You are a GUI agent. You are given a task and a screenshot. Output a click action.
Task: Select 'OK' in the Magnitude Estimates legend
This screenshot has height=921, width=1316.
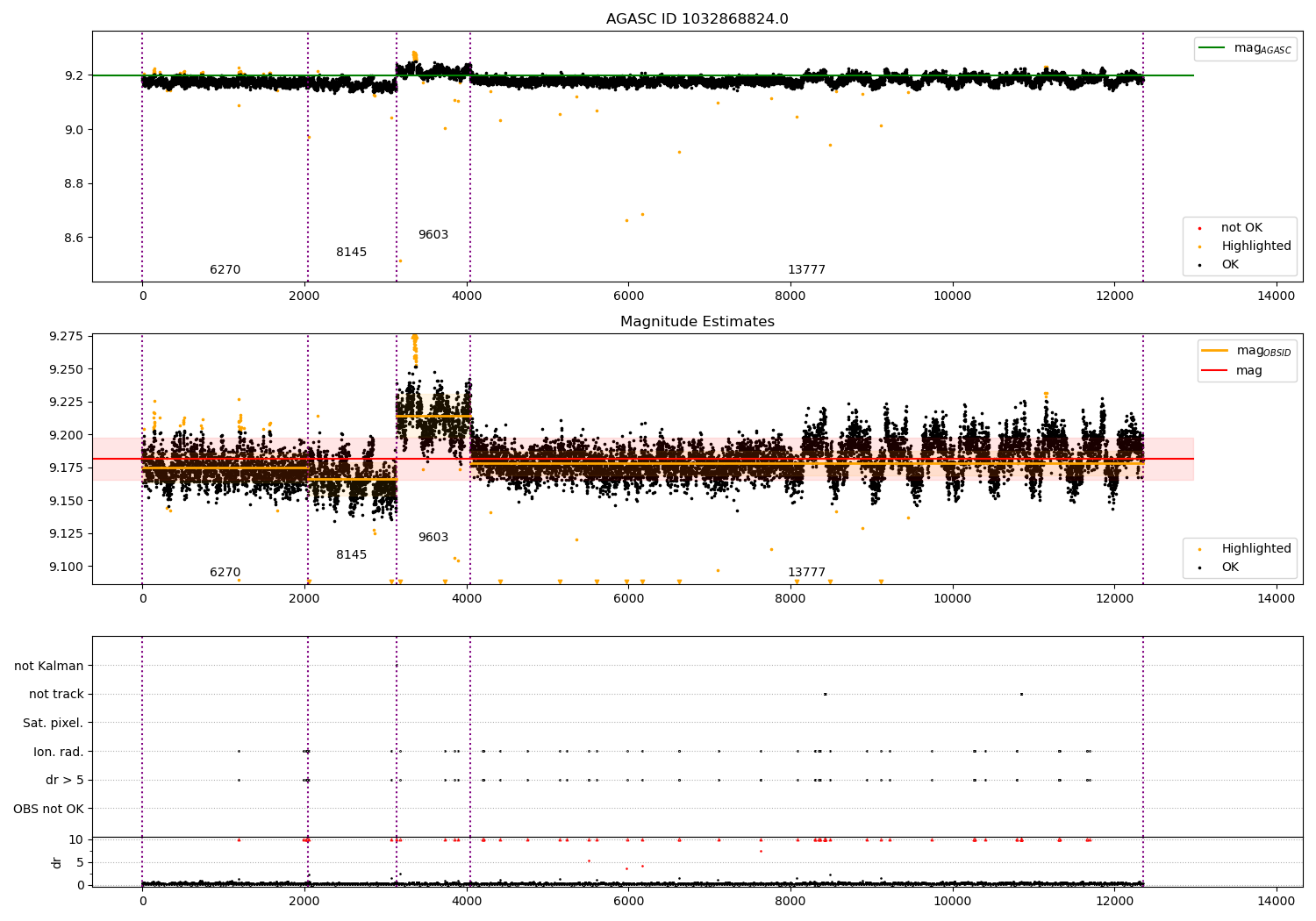tap(1230, 568)
